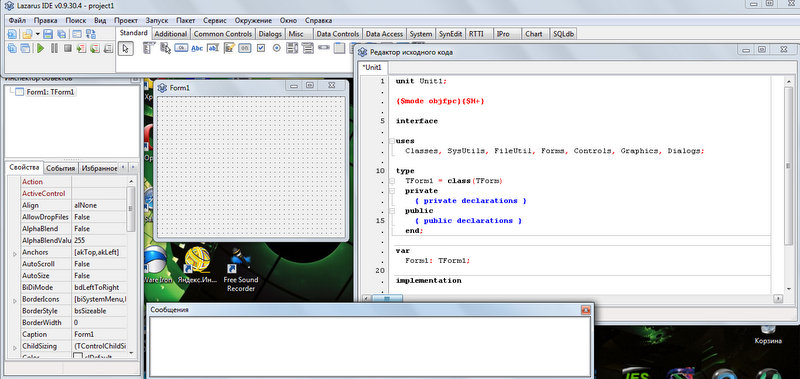This screenshot has width=800, height=379.
Task: Expand the Open recent files dropdown arrow
Action: [x=37, y=35]
